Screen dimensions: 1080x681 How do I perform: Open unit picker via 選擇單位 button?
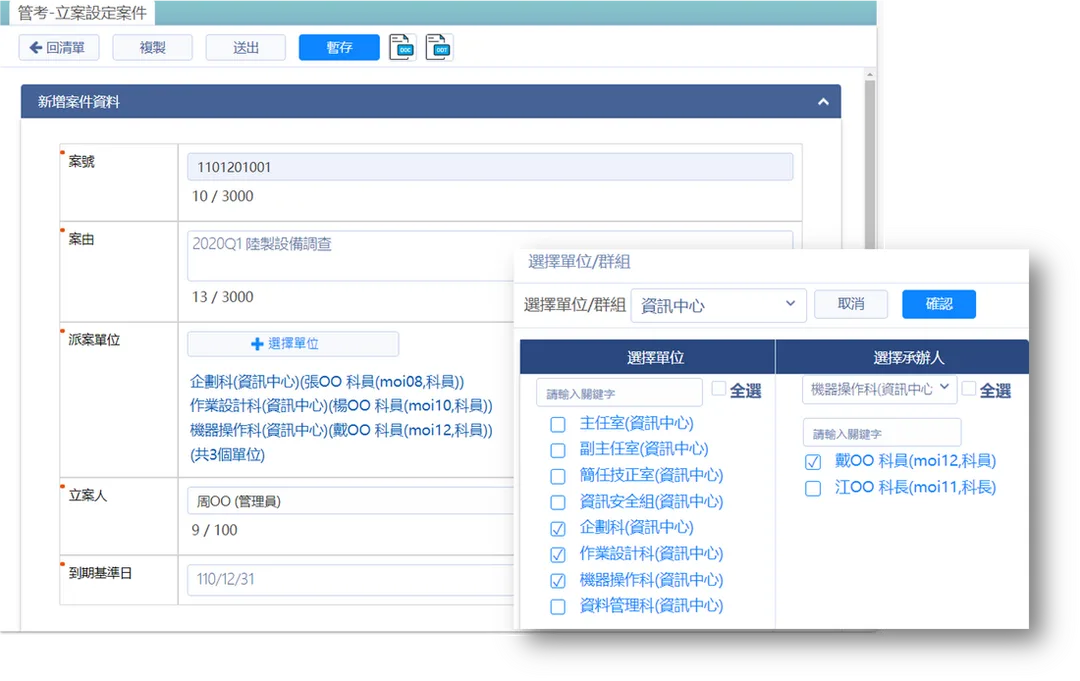pos(293,344)
